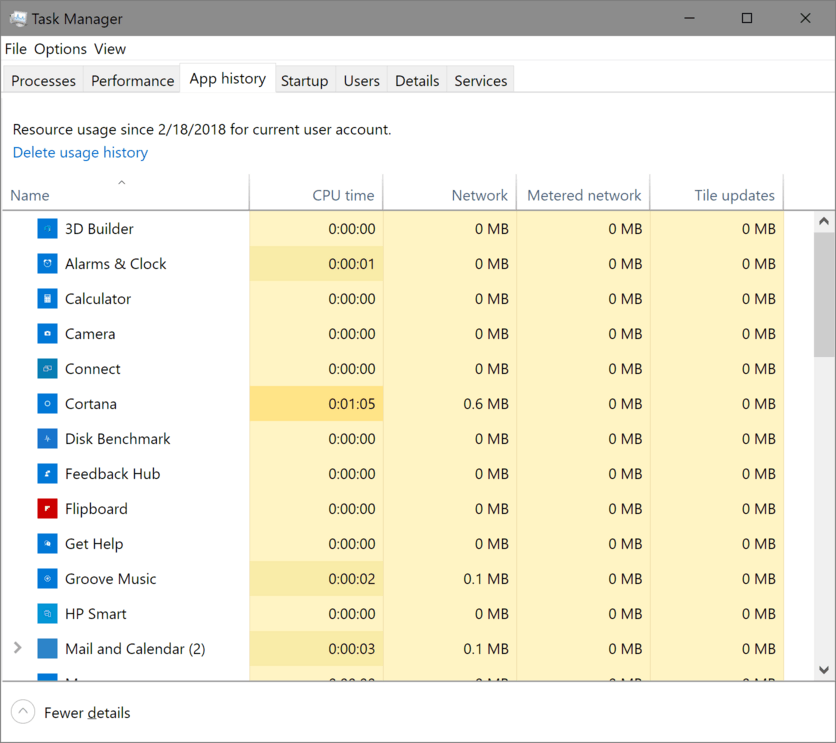The height and width of the screenshot is (743, 836).
Task: Click the Fewer details text button
Action: pos(87,713)
